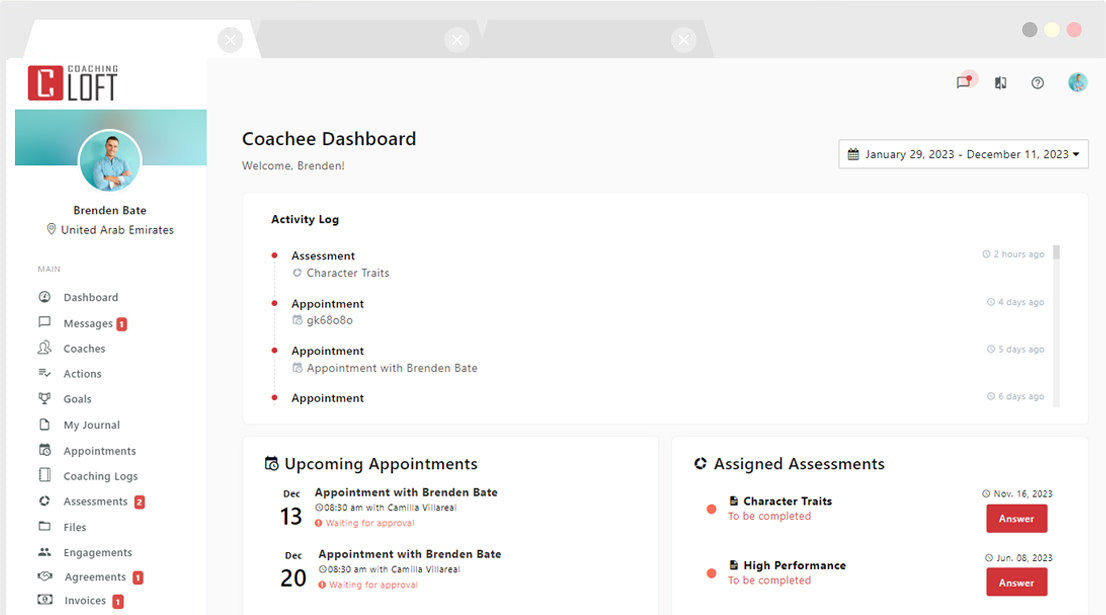Open the profile avatar menu
Screen dimensions: 1106x615
coord(1077,82)
